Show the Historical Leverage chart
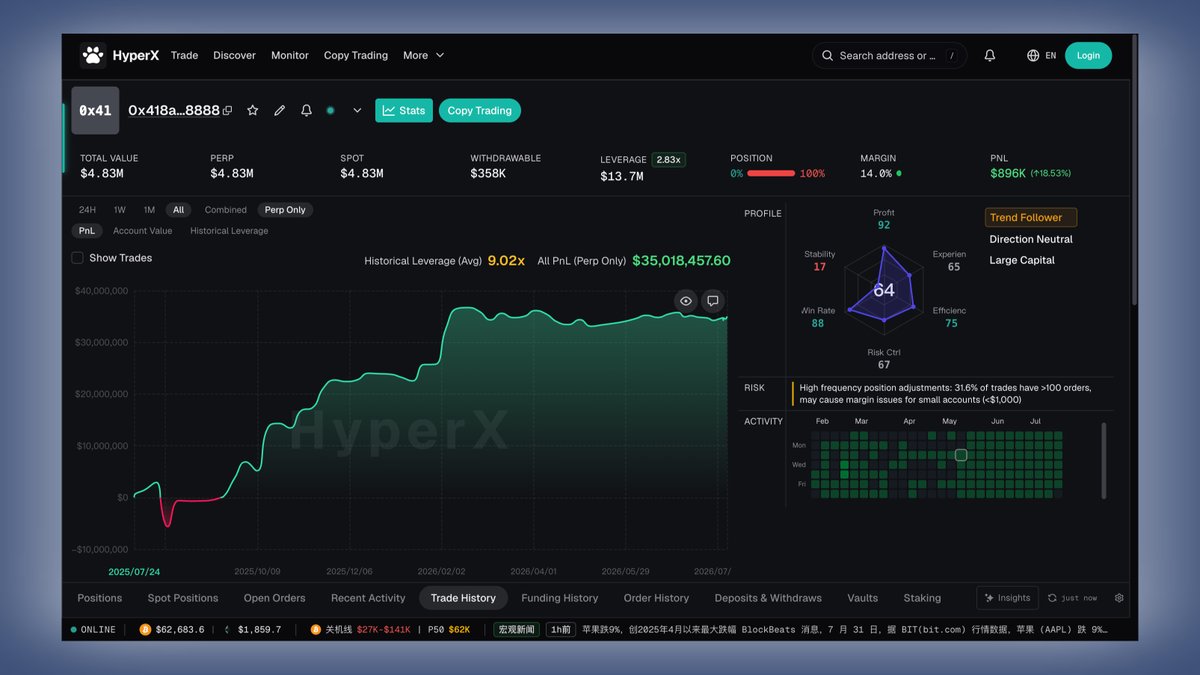1200x675 pixels. (229, 231)
